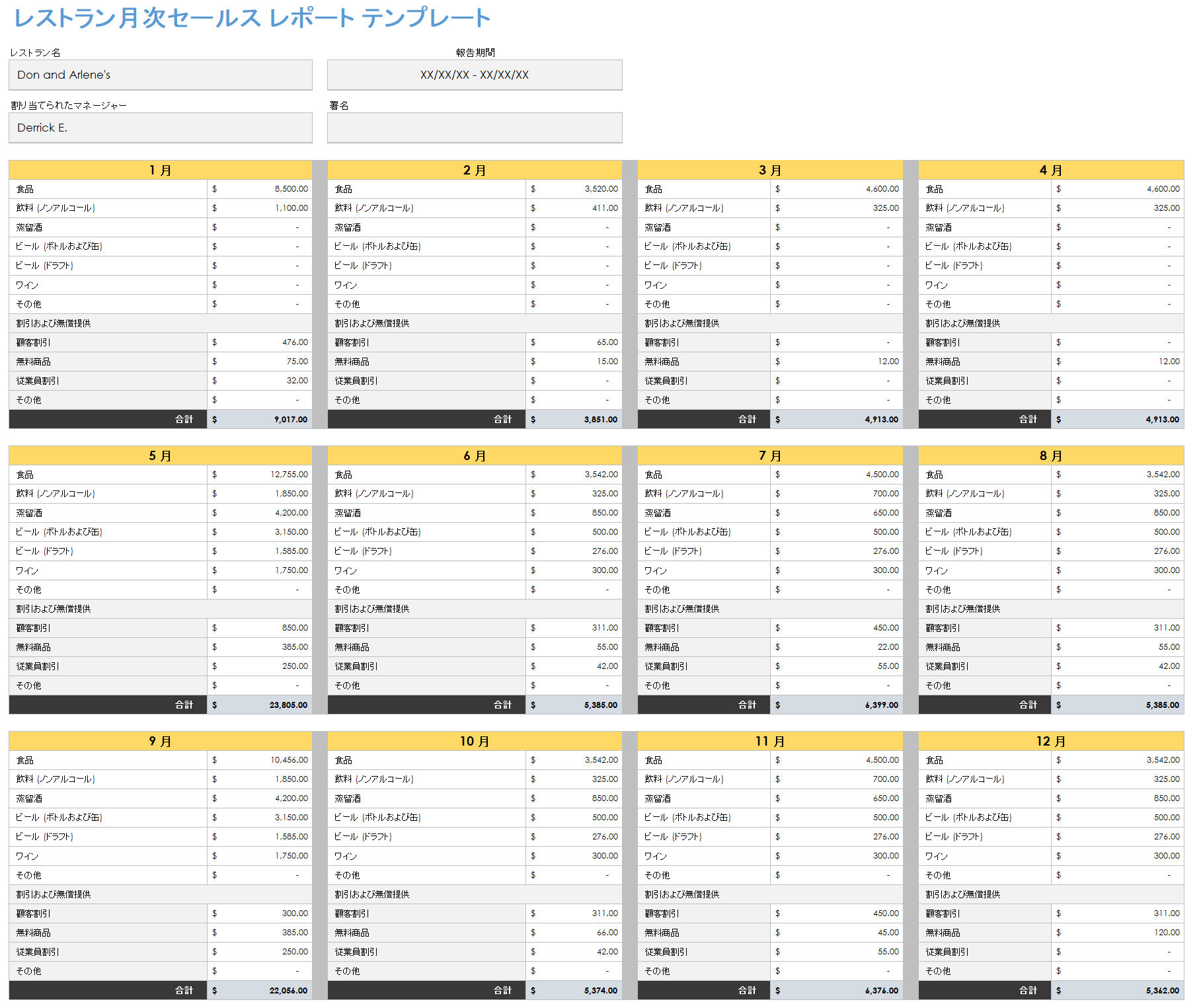
Task: Click the 蒸留酒 label in 2 月 table
Action: [x=348, y=227]
